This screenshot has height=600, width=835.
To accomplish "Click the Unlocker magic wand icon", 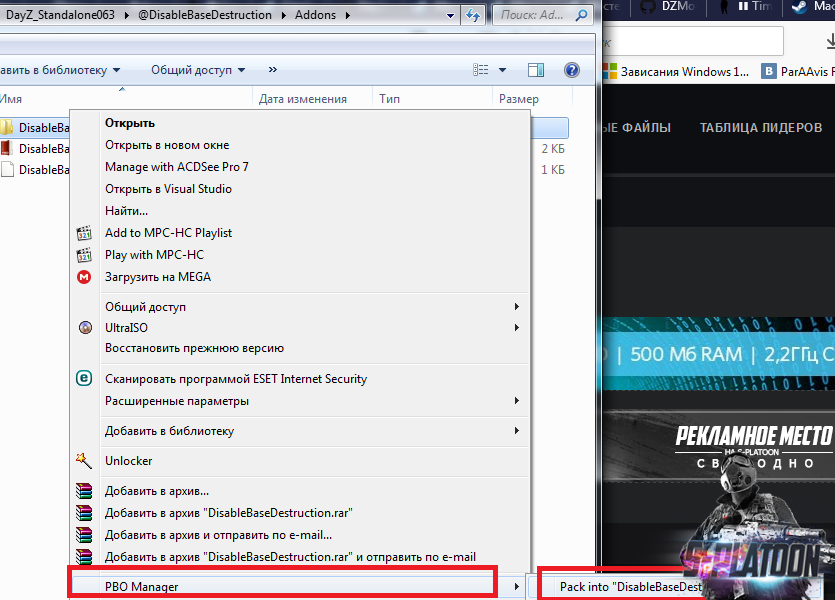I will pos(84,461).
